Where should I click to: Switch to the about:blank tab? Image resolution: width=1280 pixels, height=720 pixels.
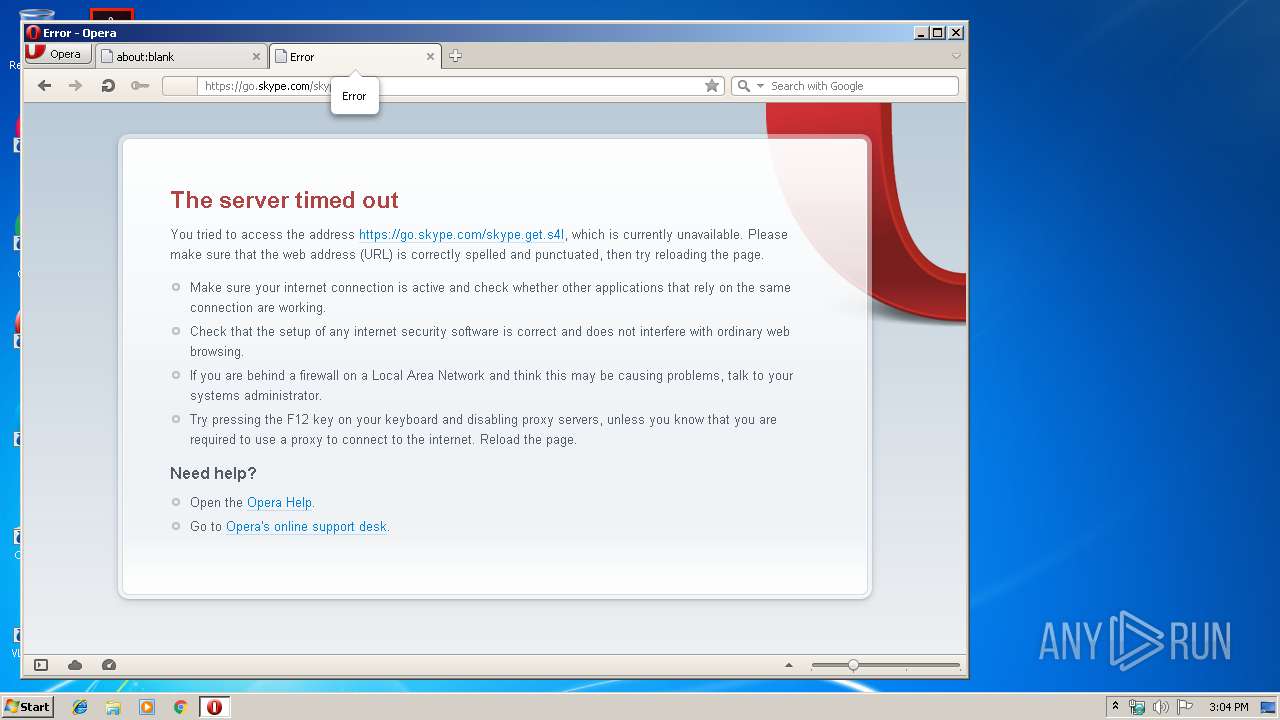[x=180, y=57]
